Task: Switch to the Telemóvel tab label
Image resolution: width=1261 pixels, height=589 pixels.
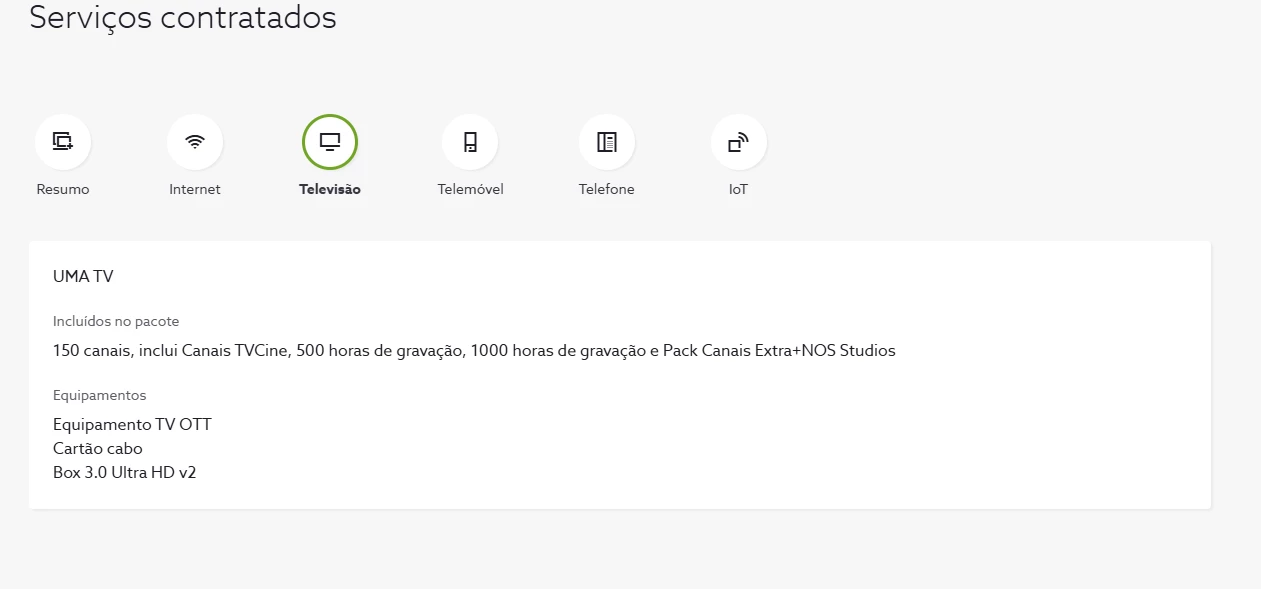Action: [470, 189]
